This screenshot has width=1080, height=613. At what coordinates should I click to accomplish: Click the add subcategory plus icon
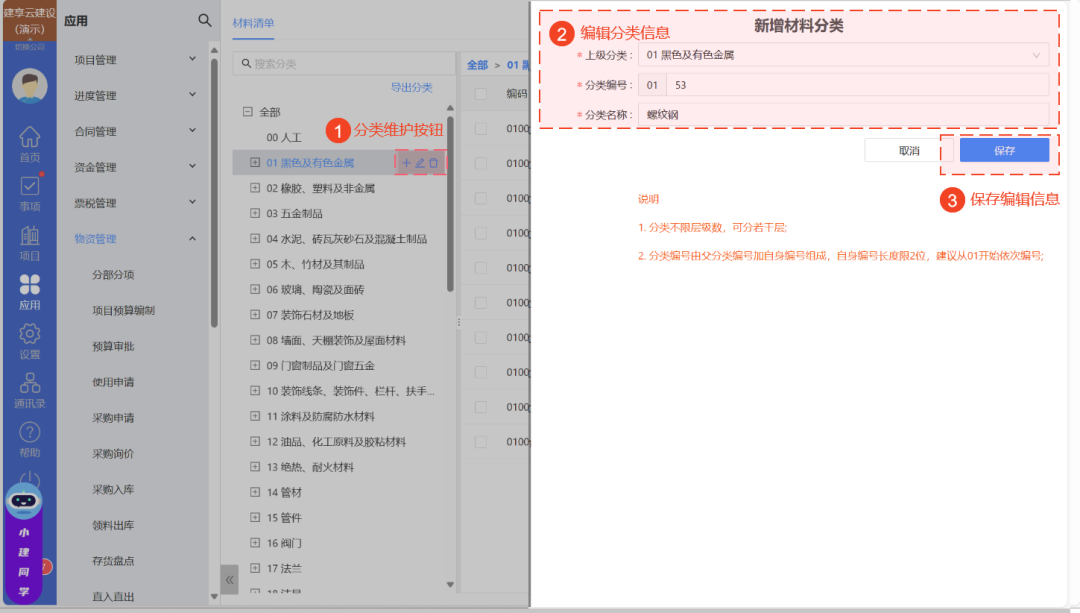coord(406,162)
